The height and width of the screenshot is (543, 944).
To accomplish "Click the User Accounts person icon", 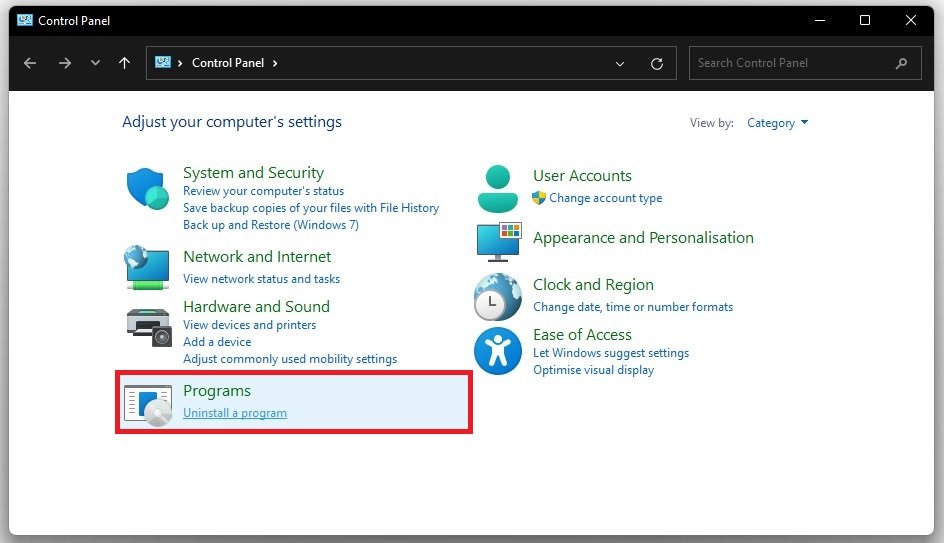I will click(498, 188).
